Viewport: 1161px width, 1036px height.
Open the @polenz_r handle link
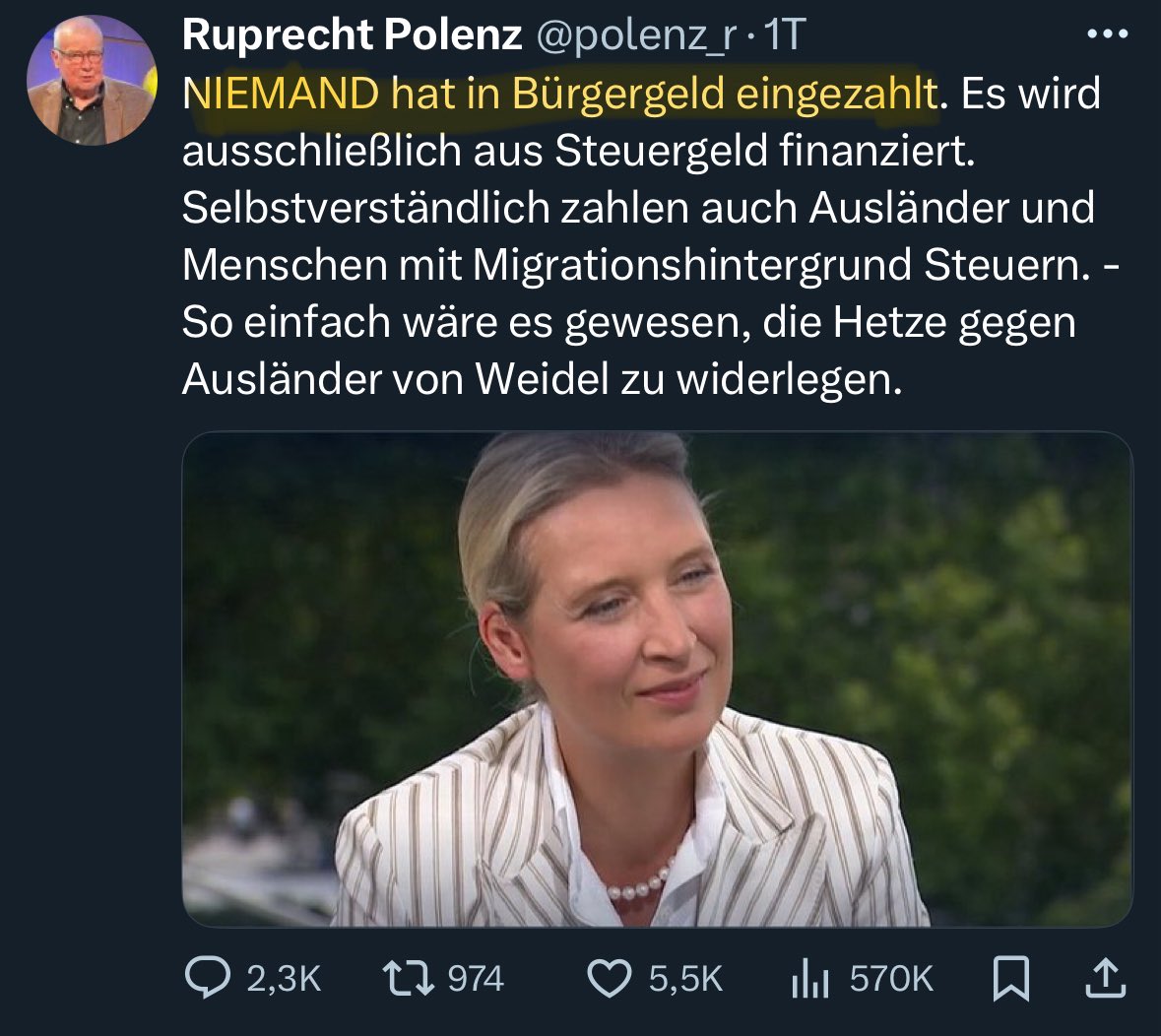click(x=636, y=34)
